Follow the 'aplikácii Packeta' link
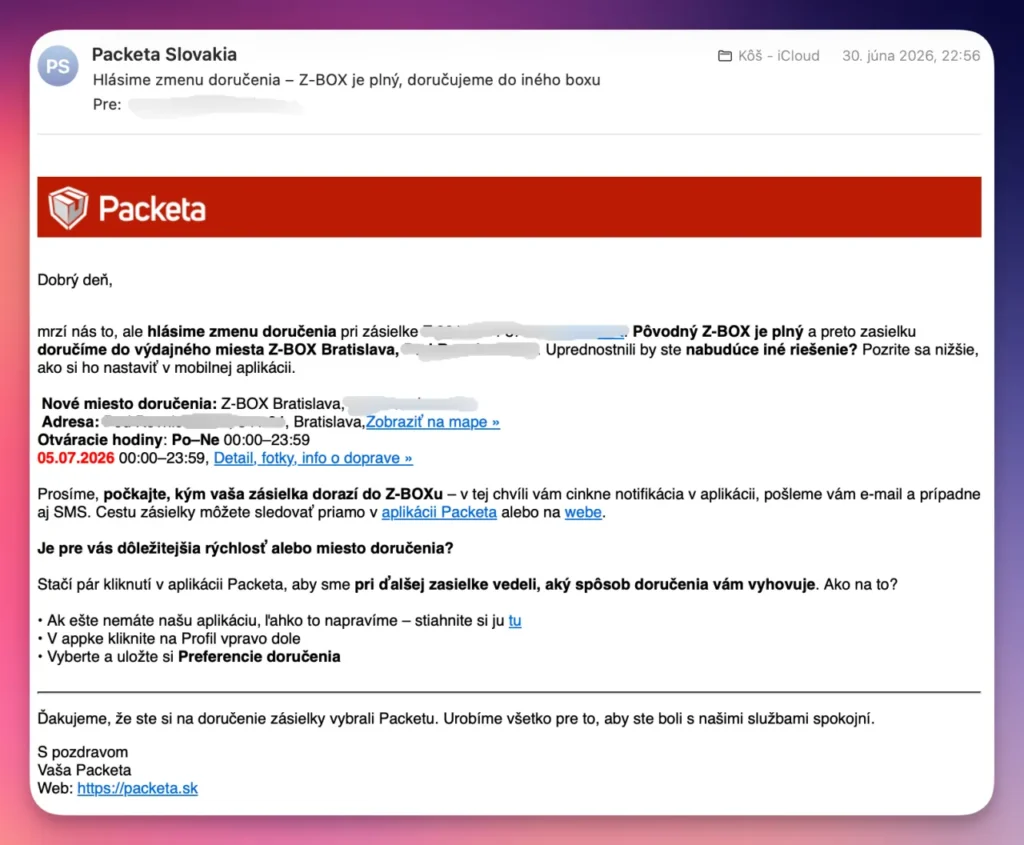 point(439,513)
